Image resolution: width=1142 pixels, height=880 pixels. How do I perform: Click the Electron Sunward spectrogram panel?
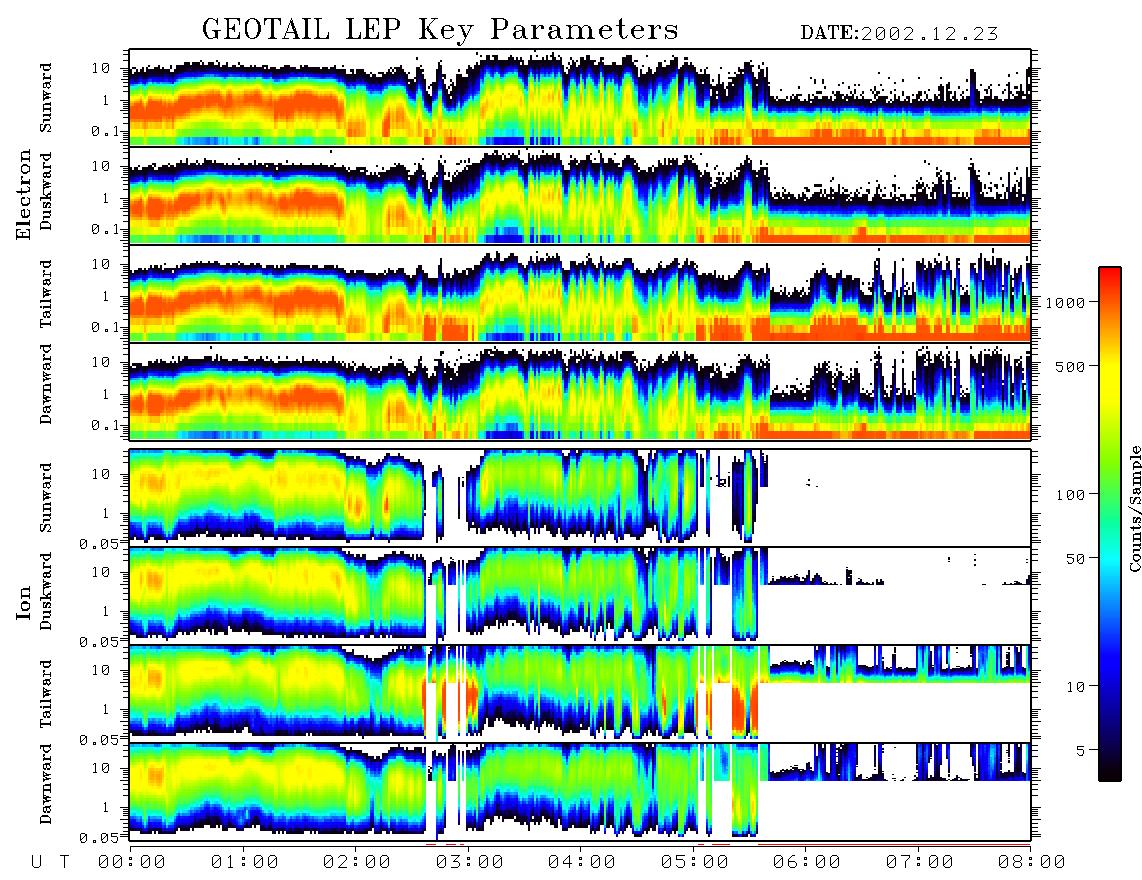[580, 98]
